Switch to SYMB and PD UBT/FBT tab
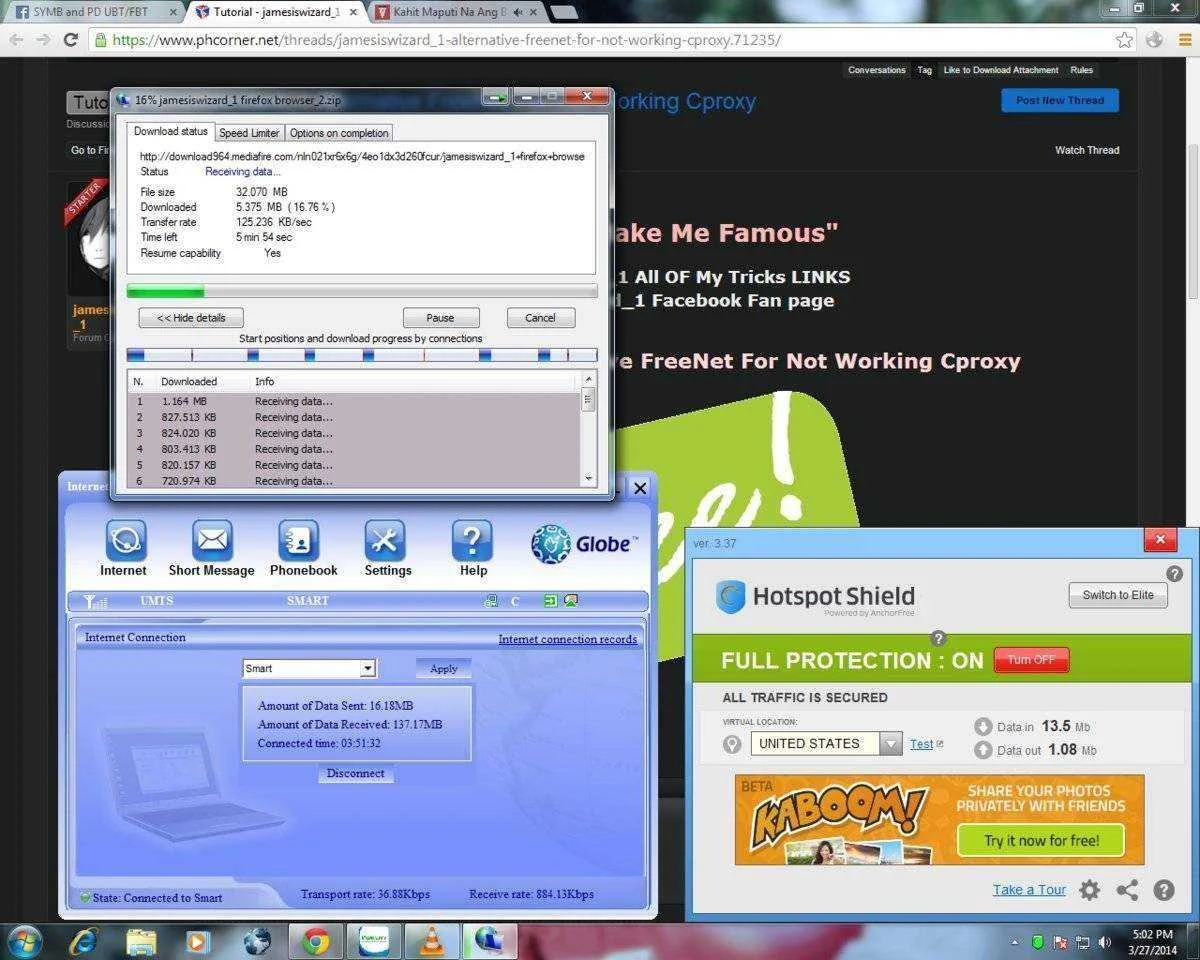This screenshot has width=1200, height=960. tap(91, 12)
